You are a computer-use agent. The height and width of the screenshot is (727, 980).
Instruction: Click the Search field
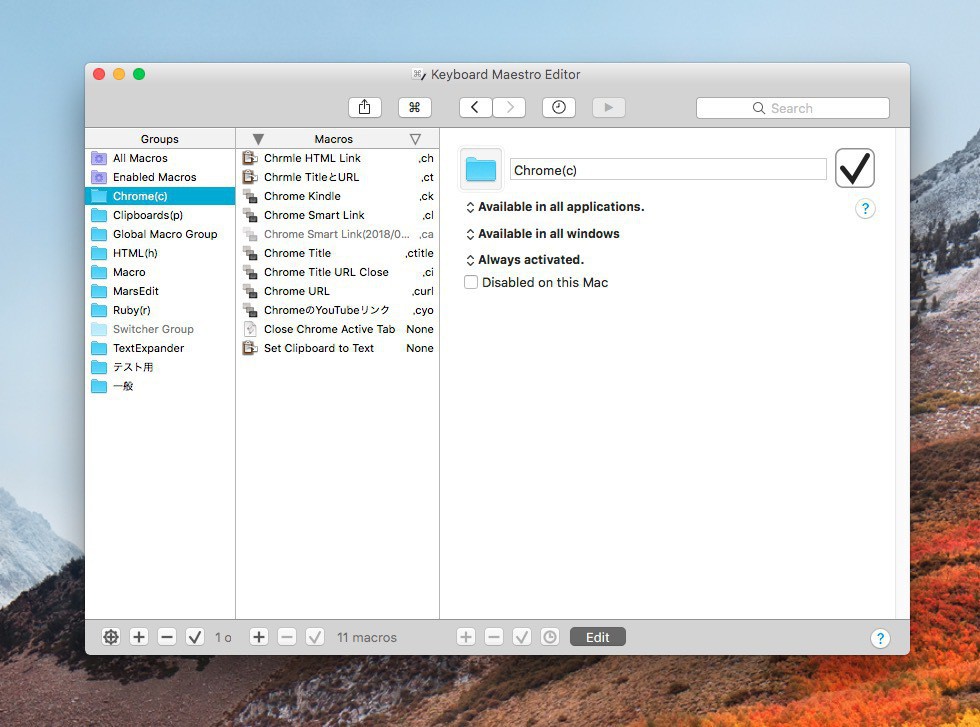792,108
